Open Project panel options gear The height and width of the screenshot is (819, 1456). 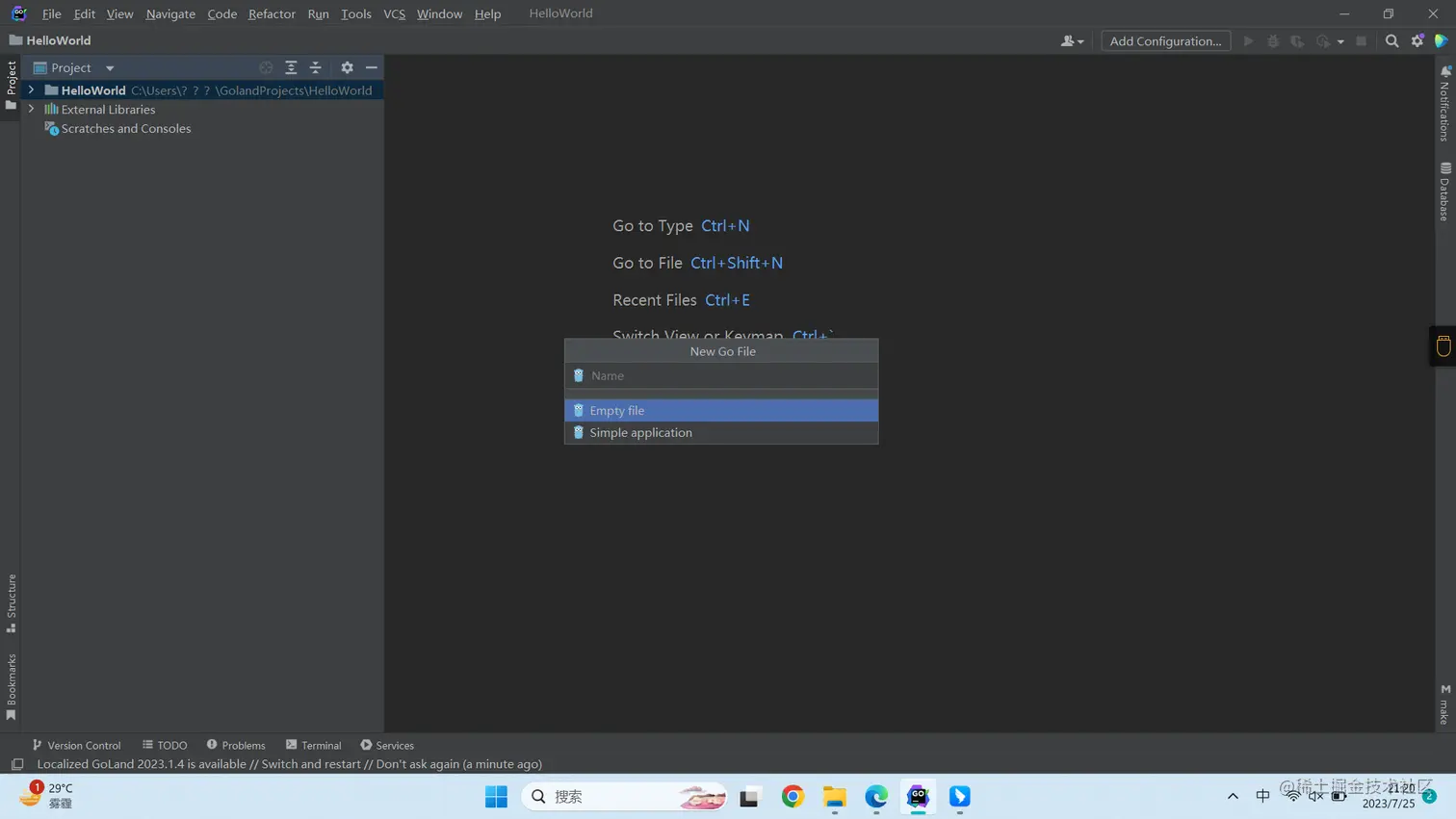(347, 67)
